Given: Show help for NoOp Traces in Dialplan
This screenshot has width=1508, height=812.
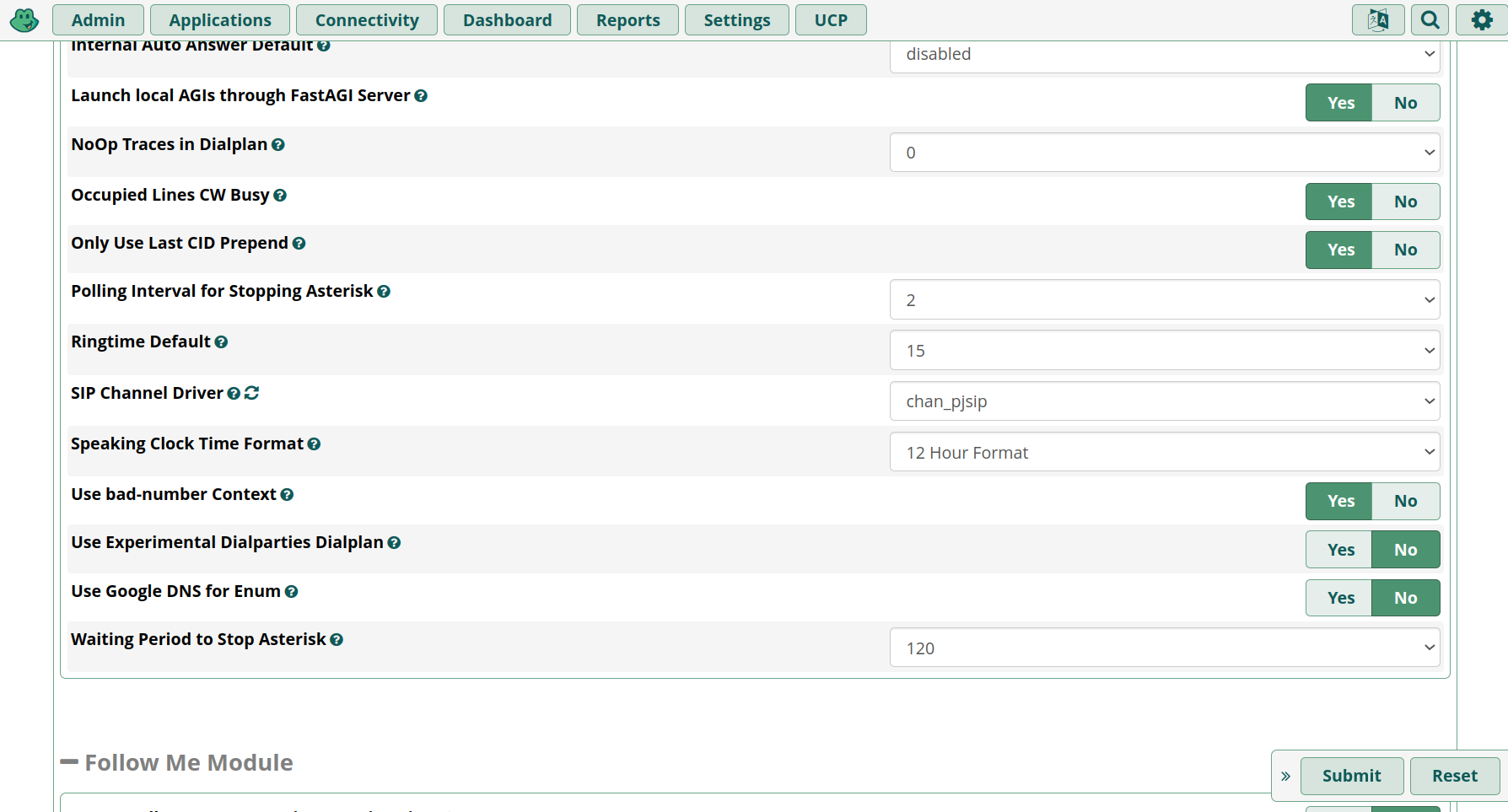Looking at the screenshot, I should pyautogui.click(x=278, y=145).
